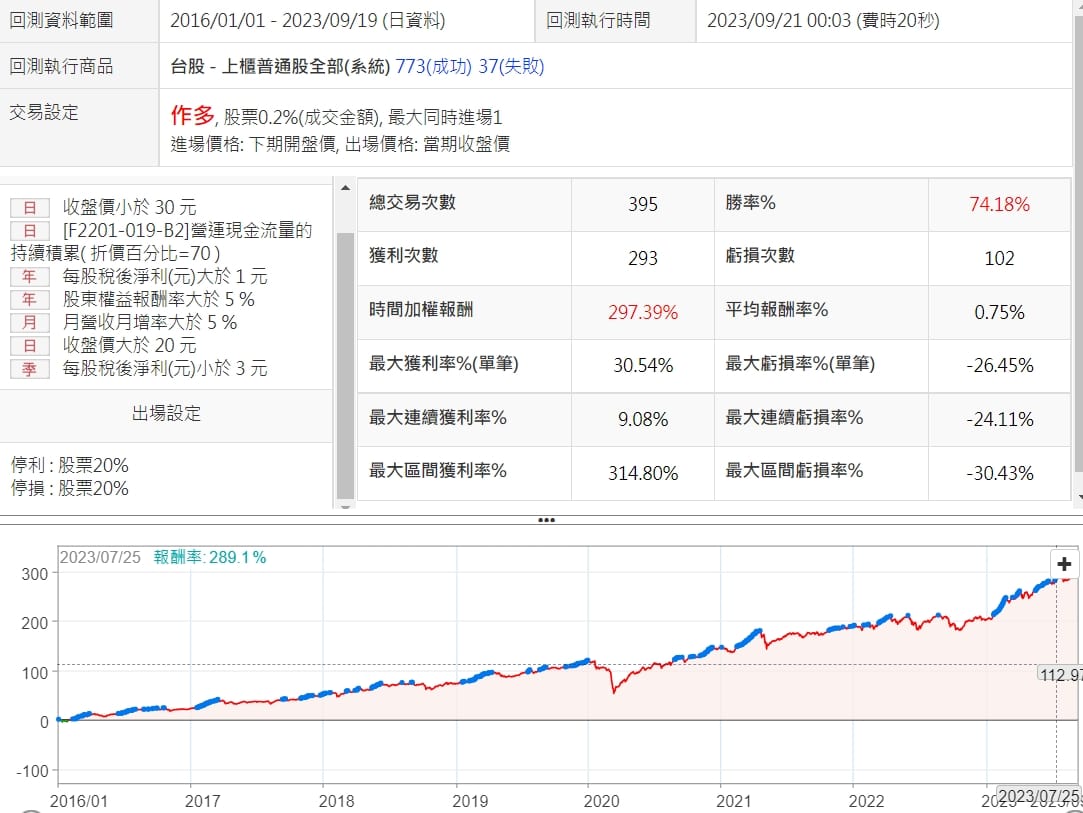Click the 年 badge beside 每股稅後淨利大於 1 元
Viewport: 1083px width, 813px height.
click(30, 277)
